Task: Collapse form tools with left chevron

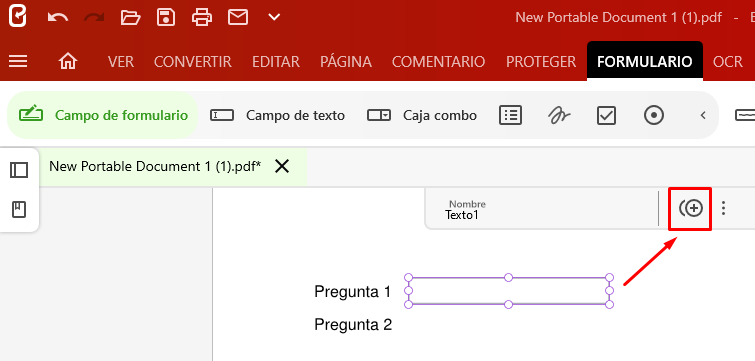Action: tap(703, 116)
